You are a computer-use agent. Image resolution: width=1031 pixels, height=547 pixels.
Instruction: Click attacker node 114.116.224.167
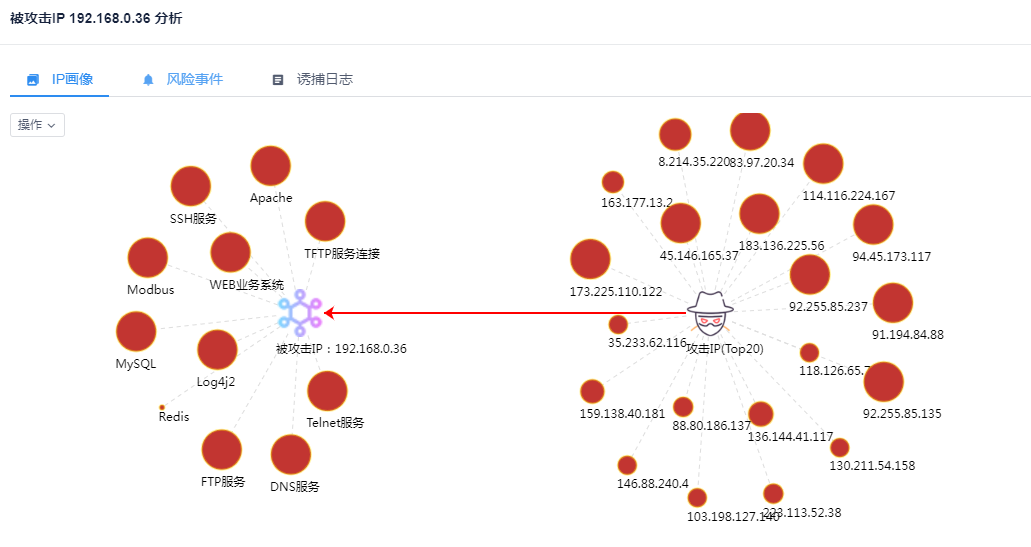823,164
